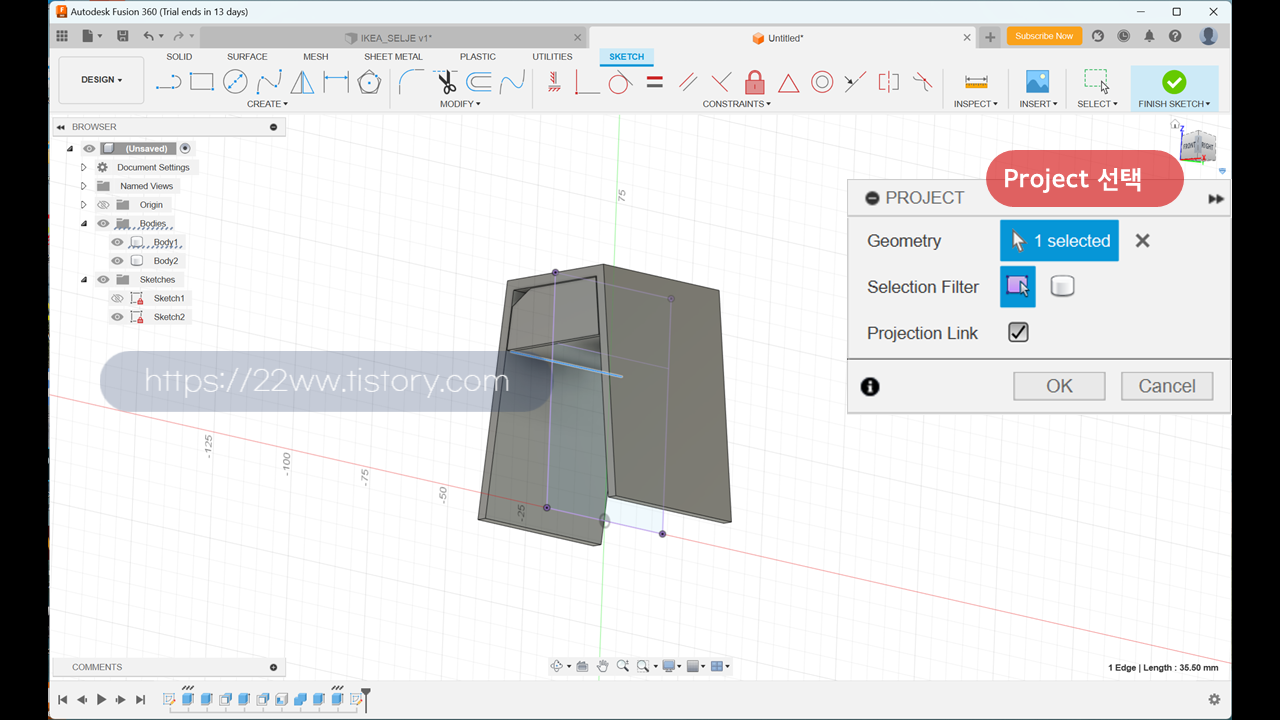Toggle visibility of the Sketches folder
The image size is (1280, 720).
click(x=103, y=280)
